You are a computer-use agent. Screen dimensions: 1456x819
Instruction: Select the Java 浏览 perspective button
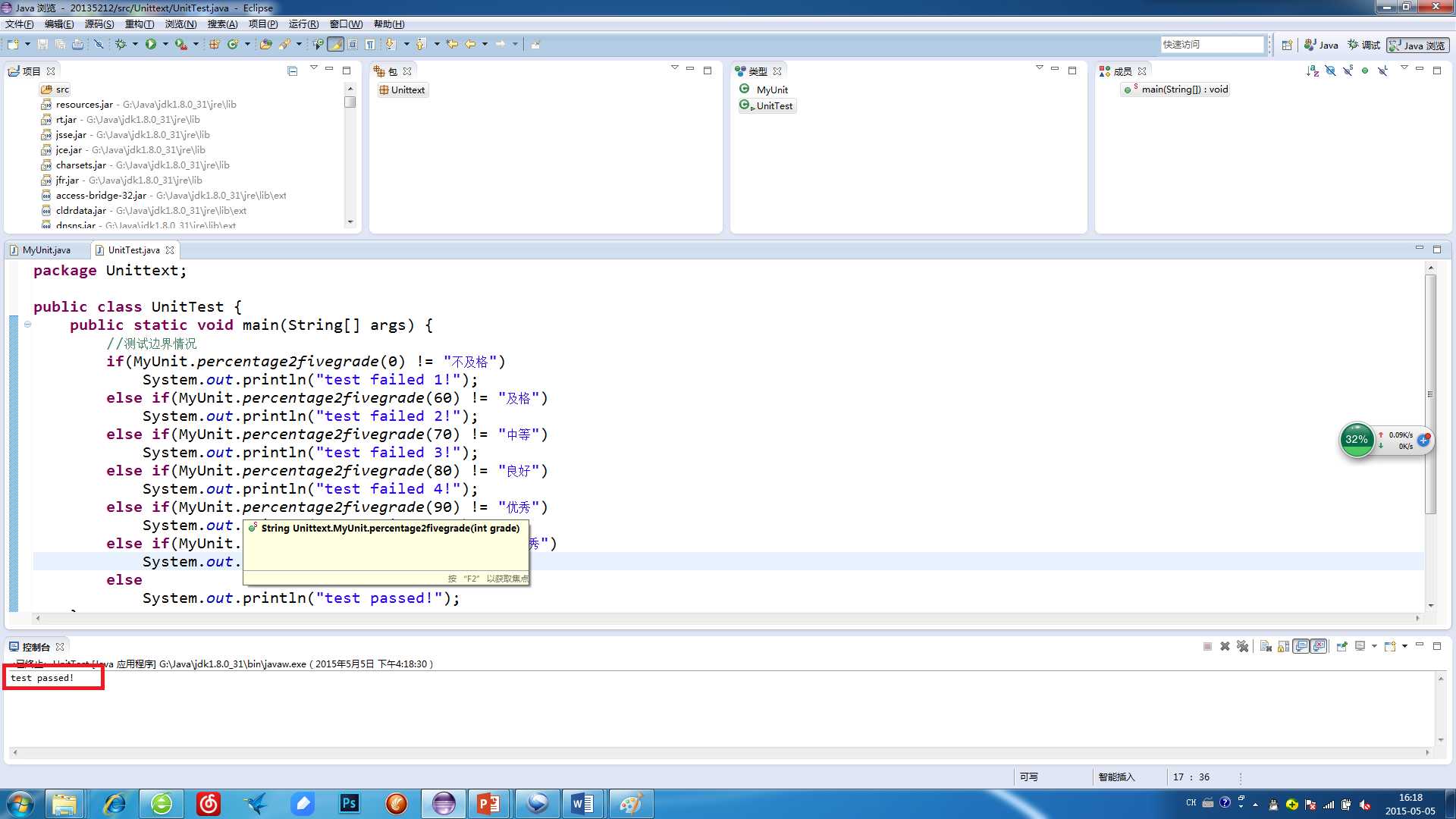point(1417,45)
